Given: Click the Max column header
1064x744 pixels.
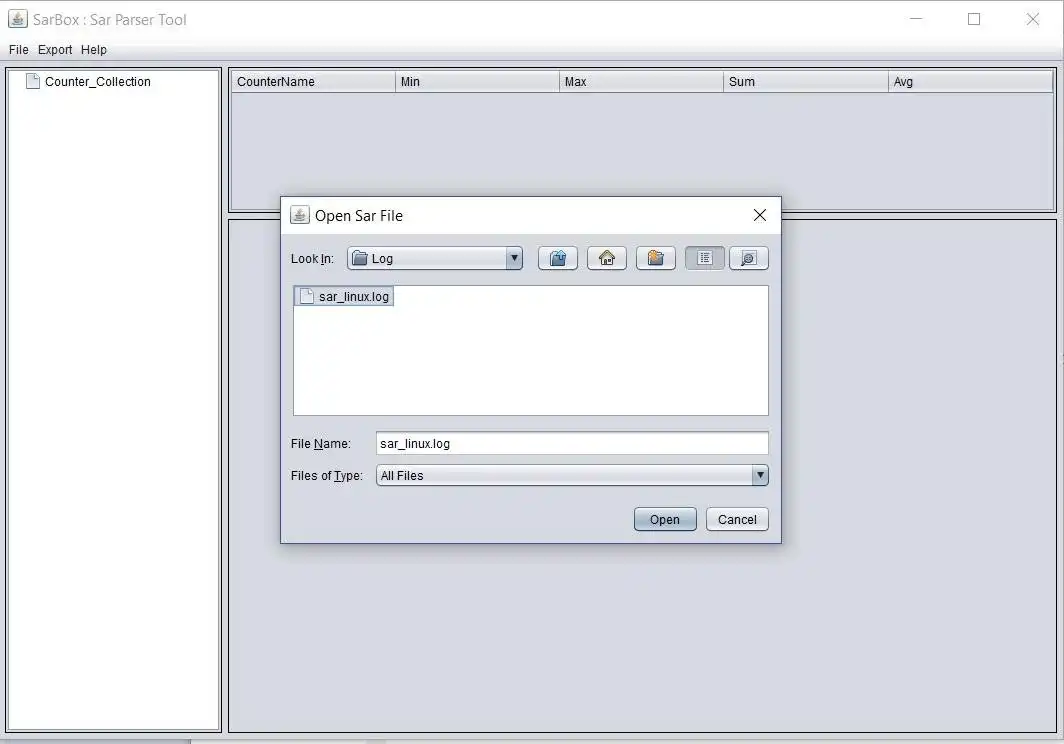Looking at the screenshot, I should click(x=641, y=81).
